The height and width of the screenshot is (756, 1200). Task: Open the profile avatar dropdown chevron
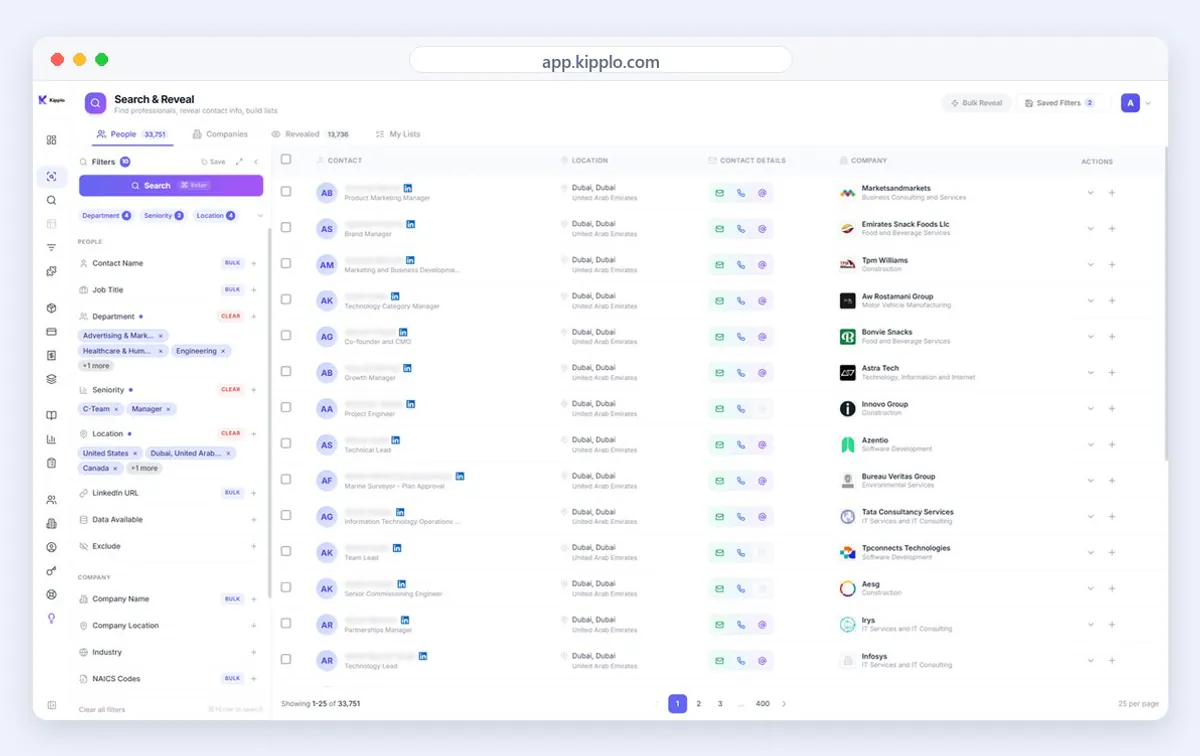pos(1148,103)
